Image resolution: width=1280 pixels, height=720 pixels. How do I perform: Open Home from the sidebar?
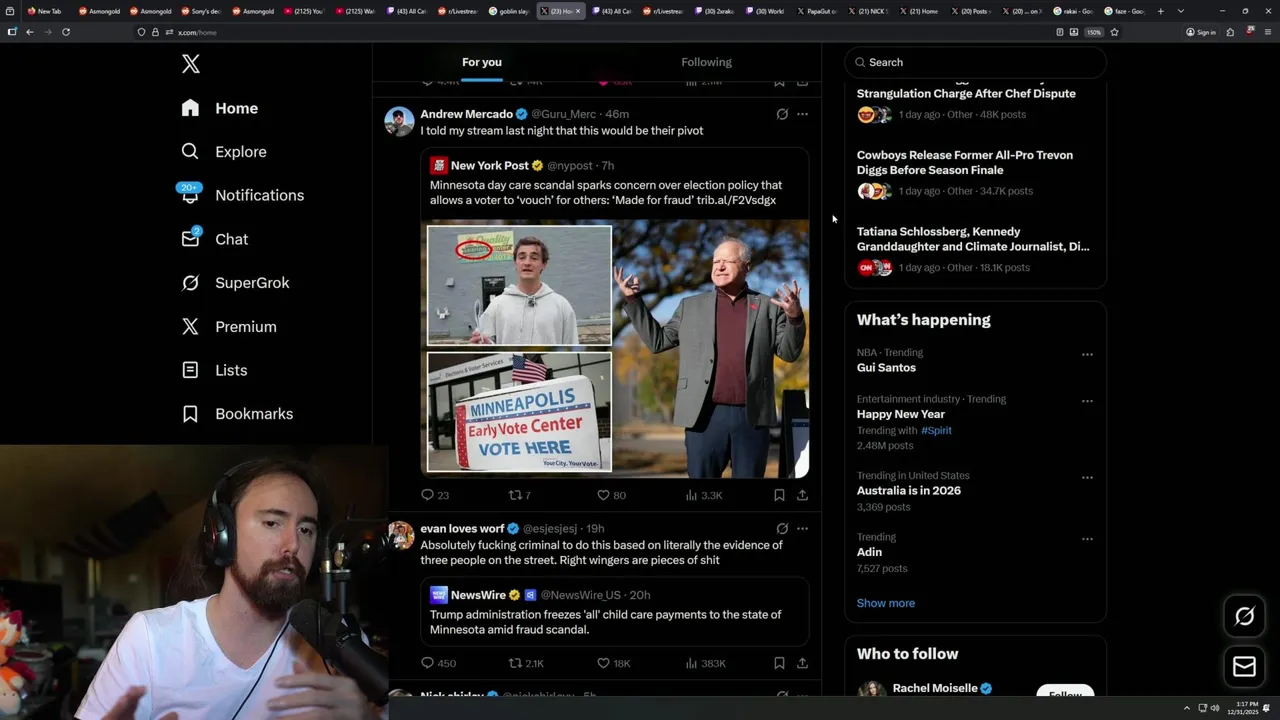click(220, 108)
